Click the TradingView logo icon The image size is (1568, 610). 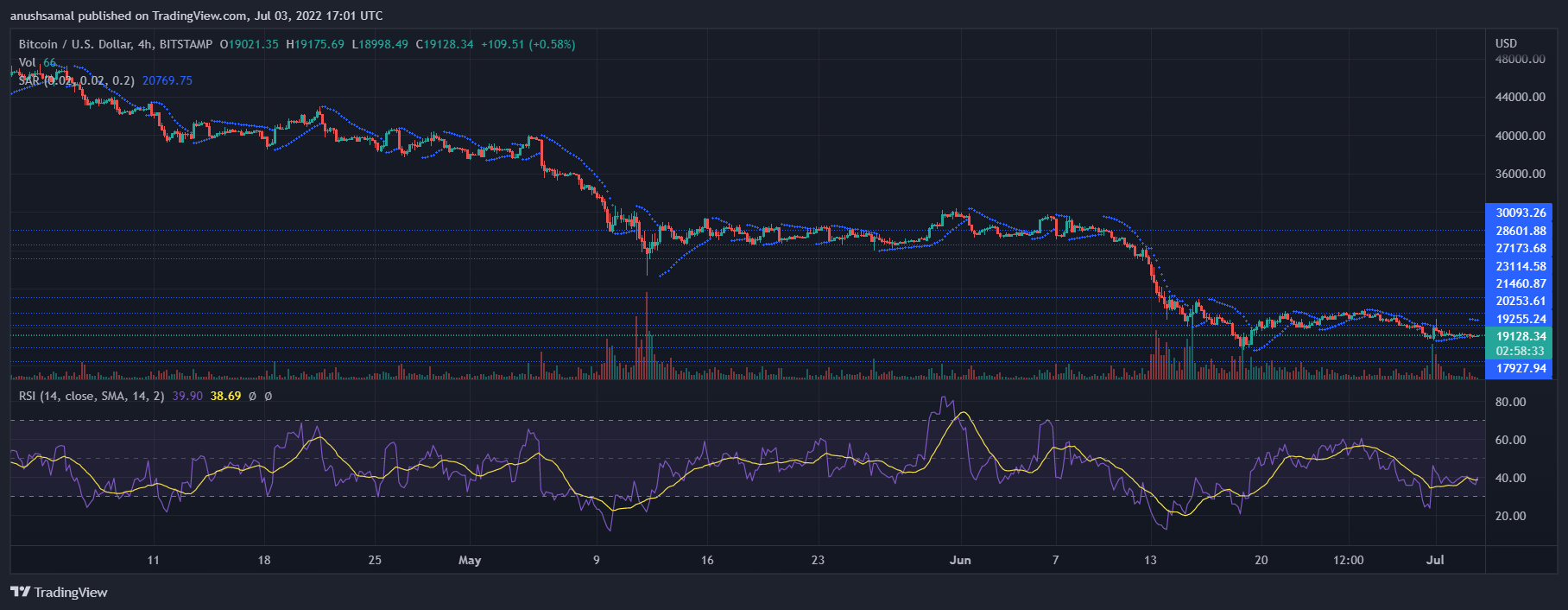20,592
